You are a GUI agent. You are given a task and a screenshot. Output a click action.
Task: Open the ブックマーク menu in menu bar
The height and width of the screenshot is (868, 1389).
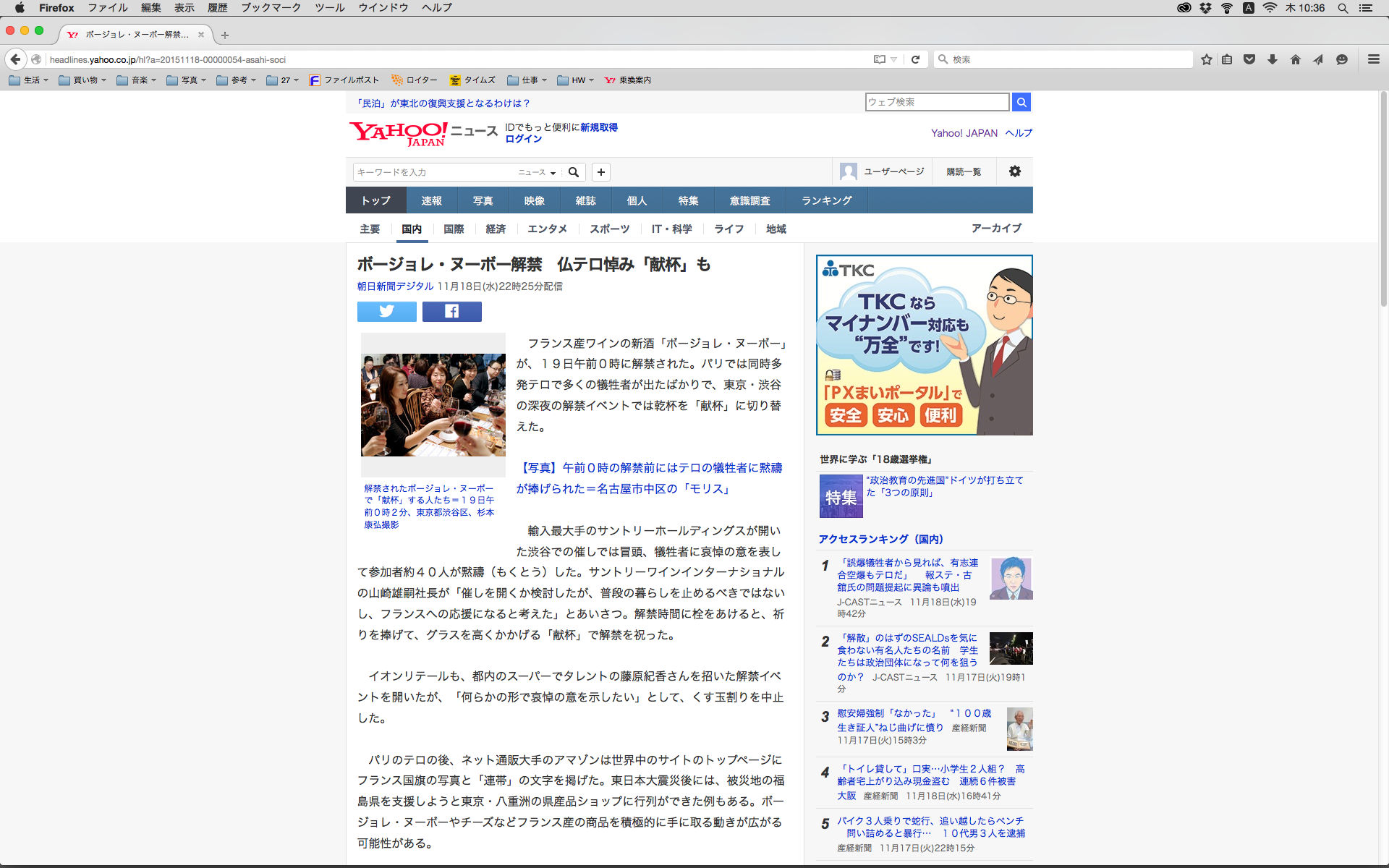point(271,8)
